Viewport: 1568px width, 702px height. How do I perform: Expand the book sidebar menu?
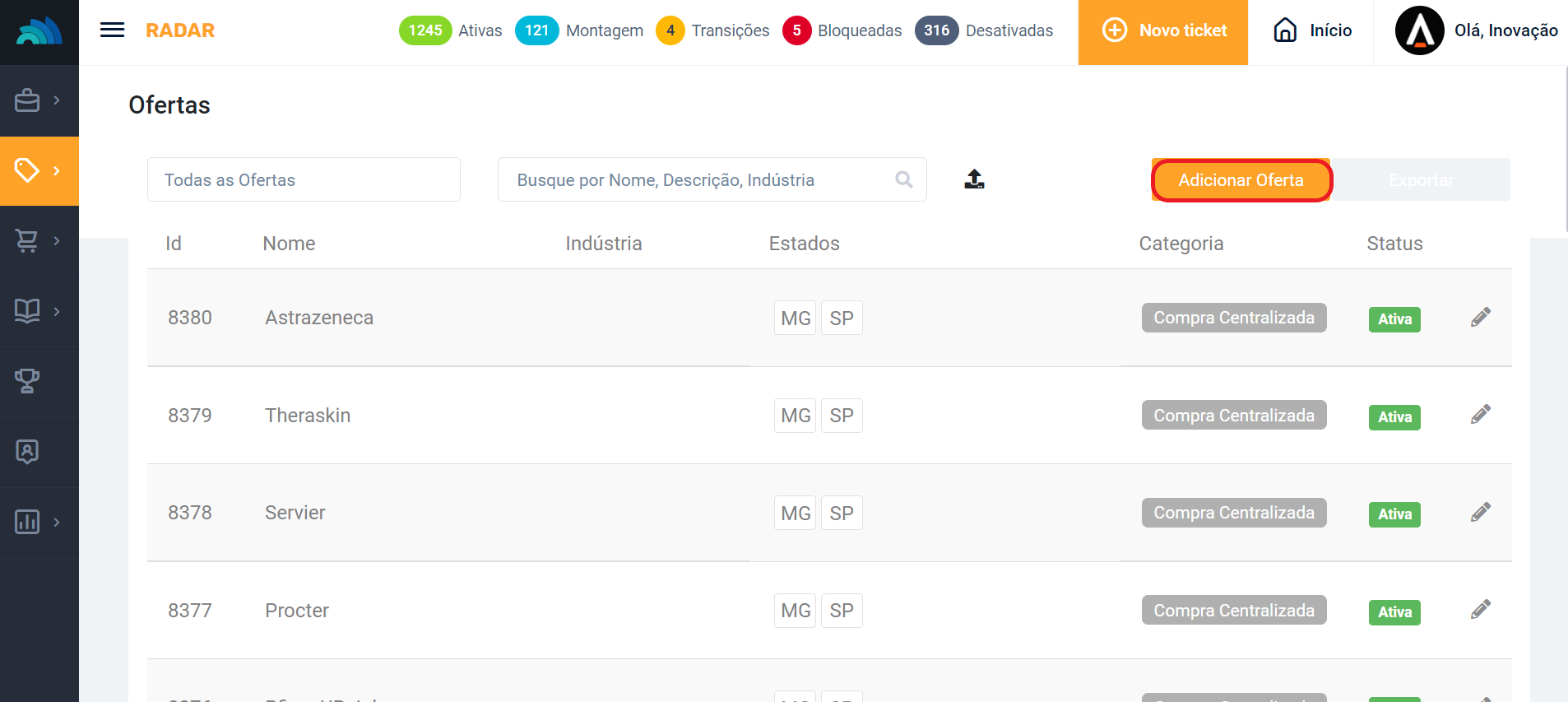(x=39, y=311)
